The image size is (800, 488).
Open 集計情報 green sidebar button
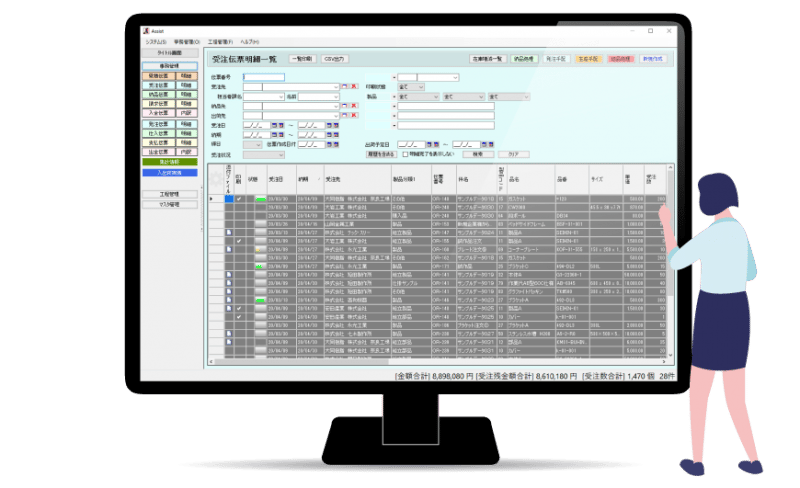169,162
